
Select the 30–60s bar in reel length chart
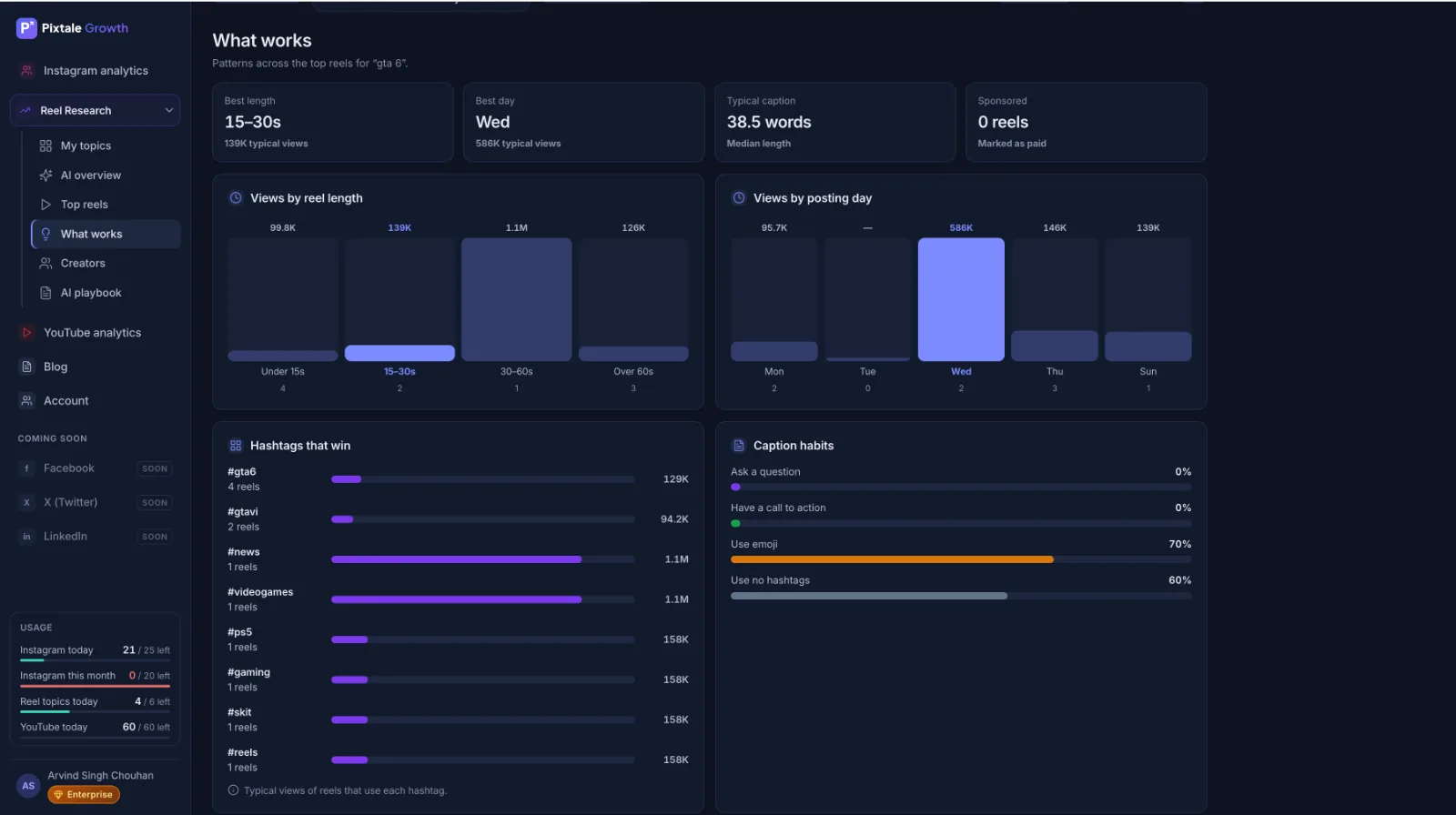click(x=516, y=299)
